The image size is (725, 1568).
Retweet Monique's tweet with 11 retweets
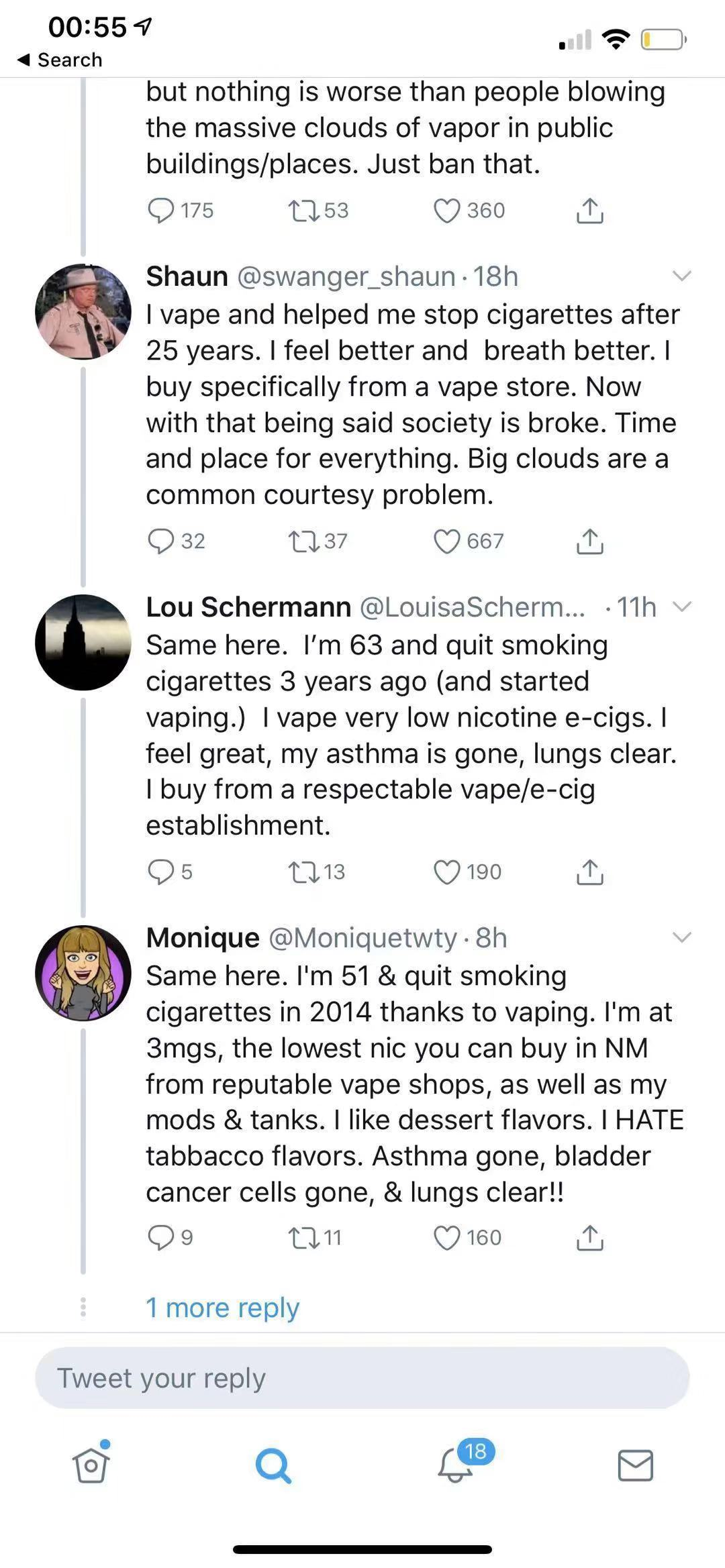click(x=303, y=1238)
